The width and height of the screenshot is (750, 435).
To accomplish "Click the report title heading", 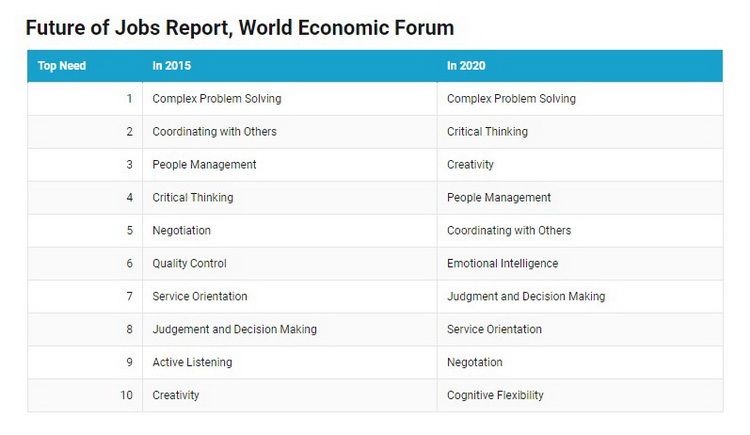I will (x=239, y=27).
